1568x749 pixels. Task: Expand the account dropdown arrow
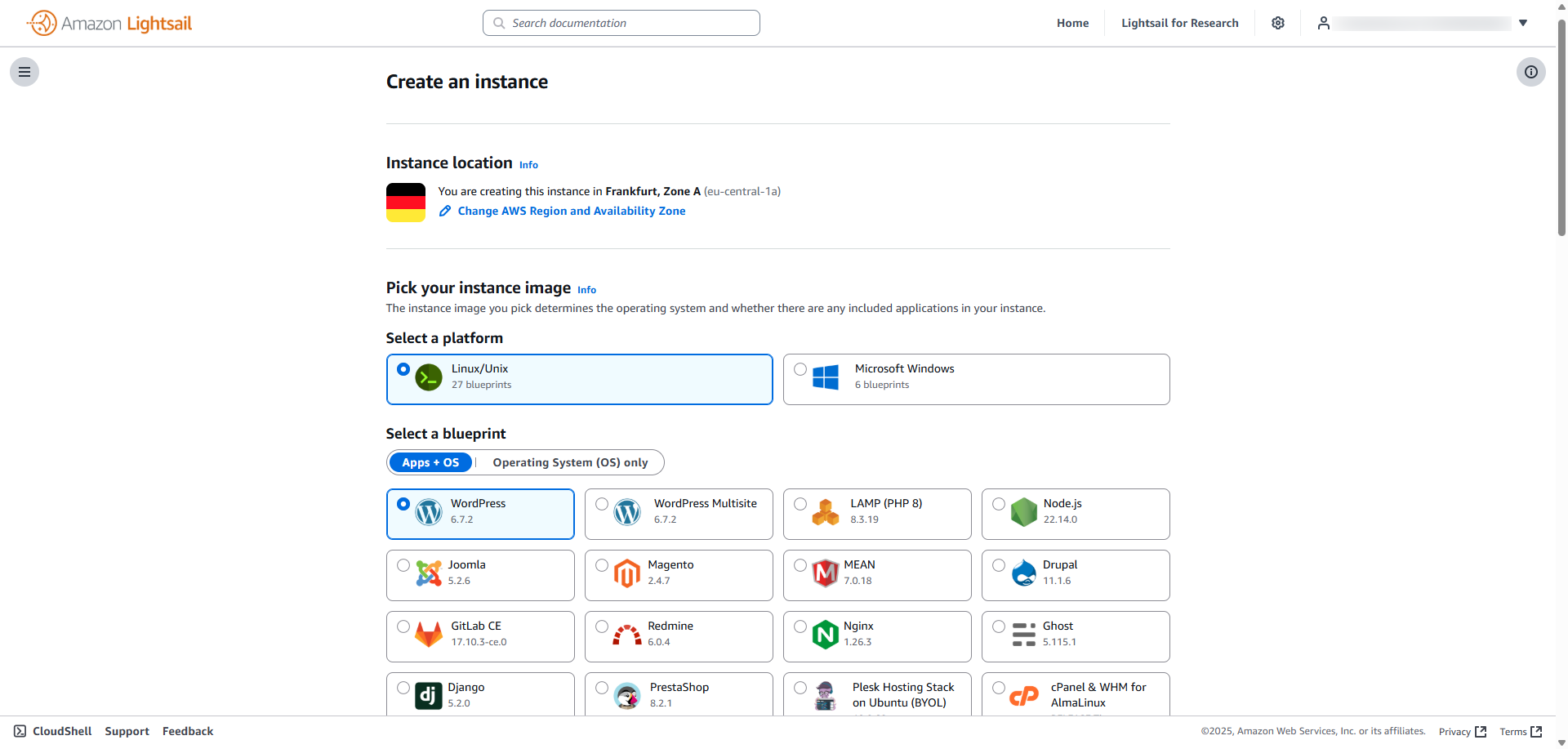pos(1523,23)
